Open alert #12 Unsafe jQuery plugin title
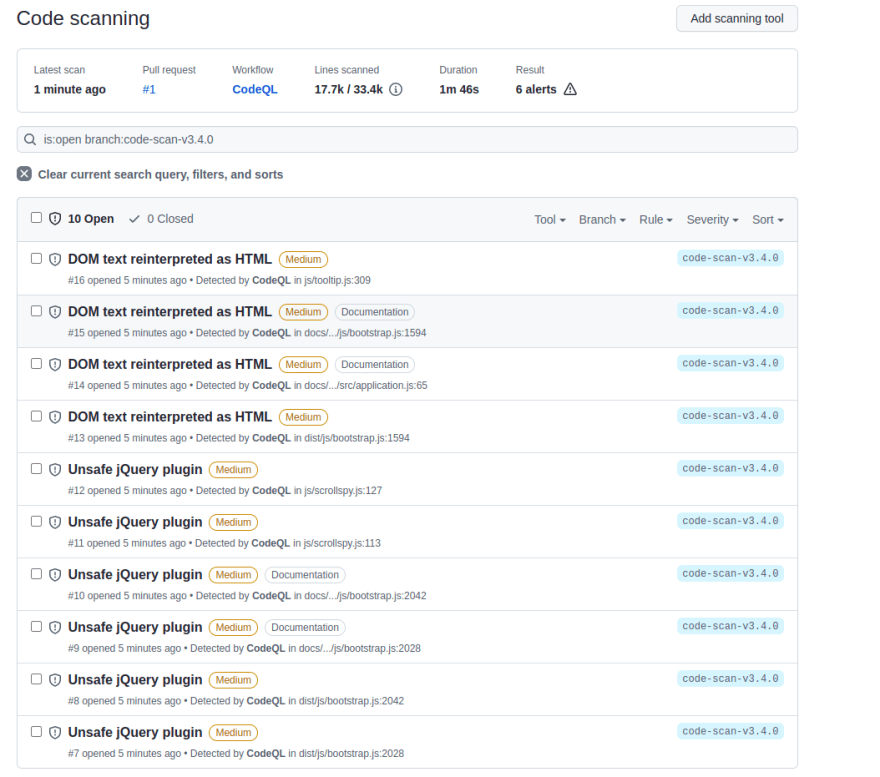880x777 pixels. [135, 469]
